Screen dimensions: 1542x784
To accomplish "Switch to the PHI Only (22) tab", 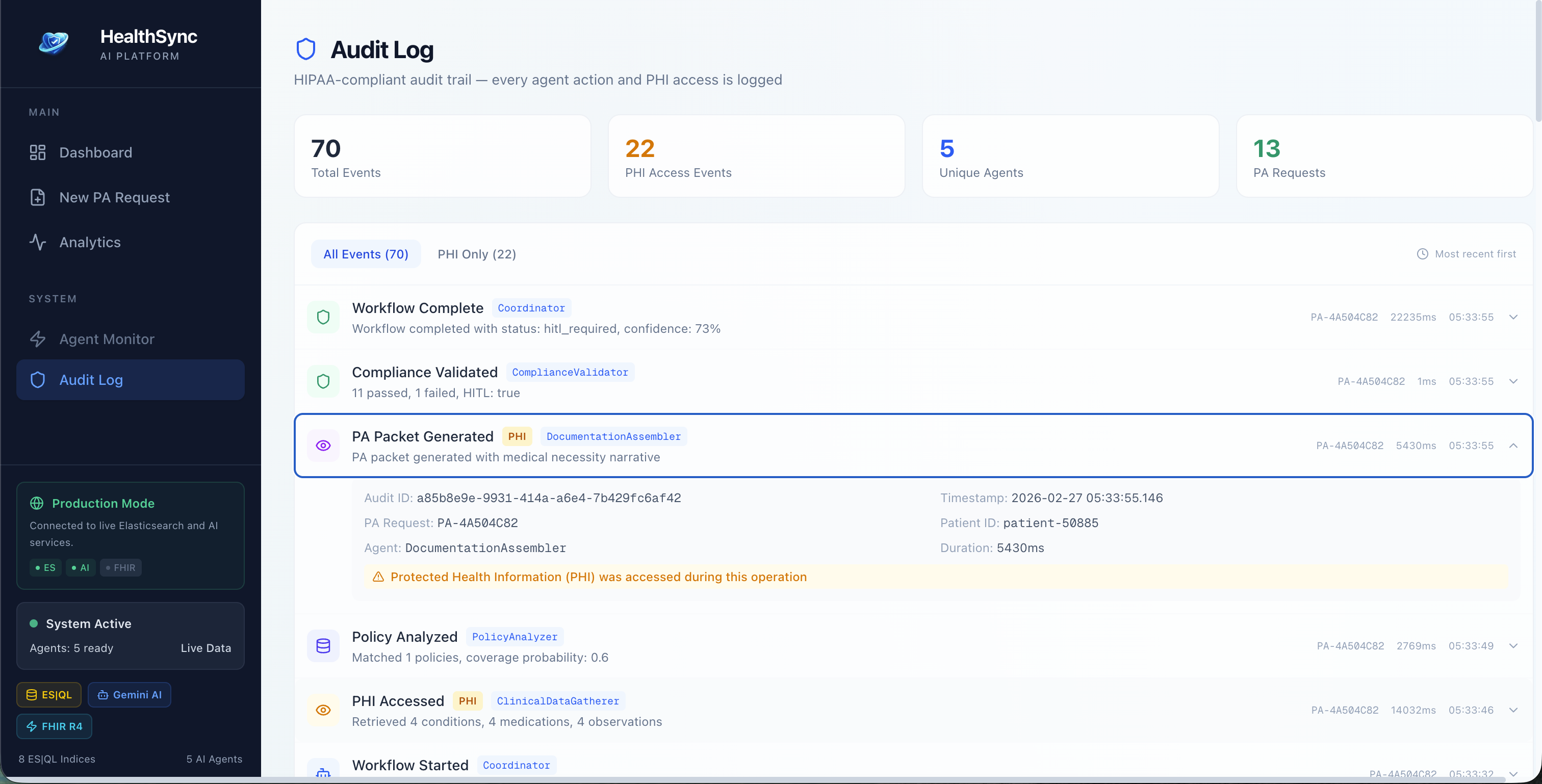I will point(476,254).
